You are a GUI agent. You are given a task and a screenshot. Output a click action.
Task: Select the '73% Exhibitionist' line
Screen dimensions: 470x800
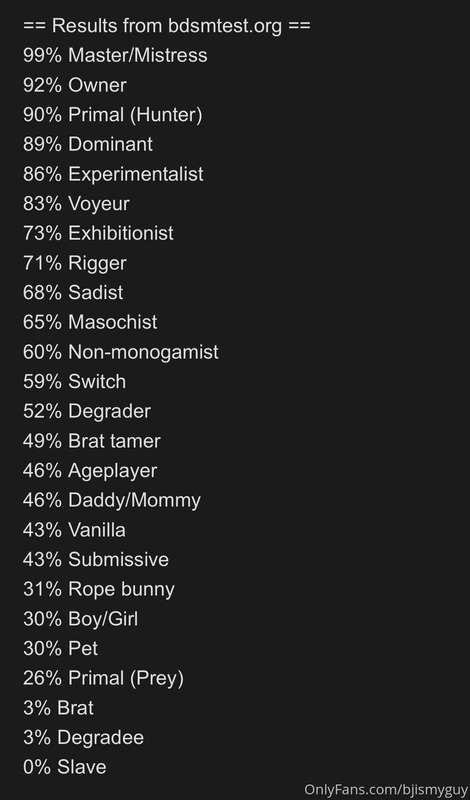pyautogui.click(x=98, y=233)
